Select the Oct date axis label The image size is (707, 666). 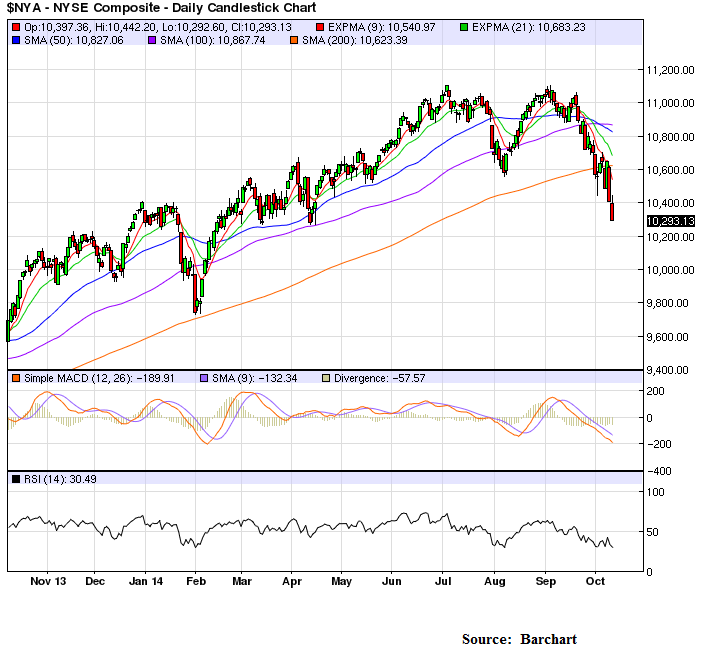(595, 580)
